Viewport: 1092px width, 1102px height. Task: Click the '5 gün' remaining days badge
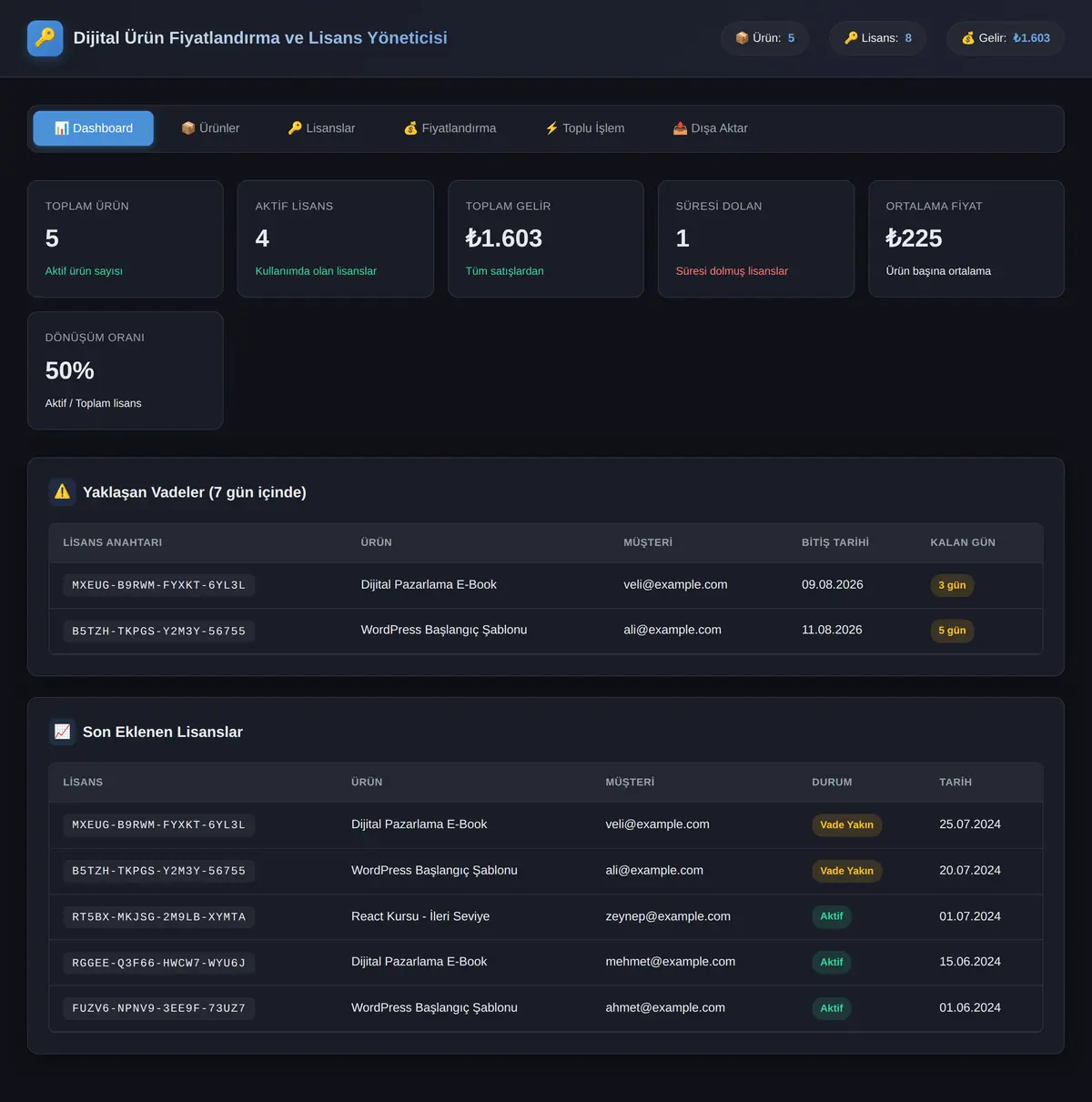952,631
